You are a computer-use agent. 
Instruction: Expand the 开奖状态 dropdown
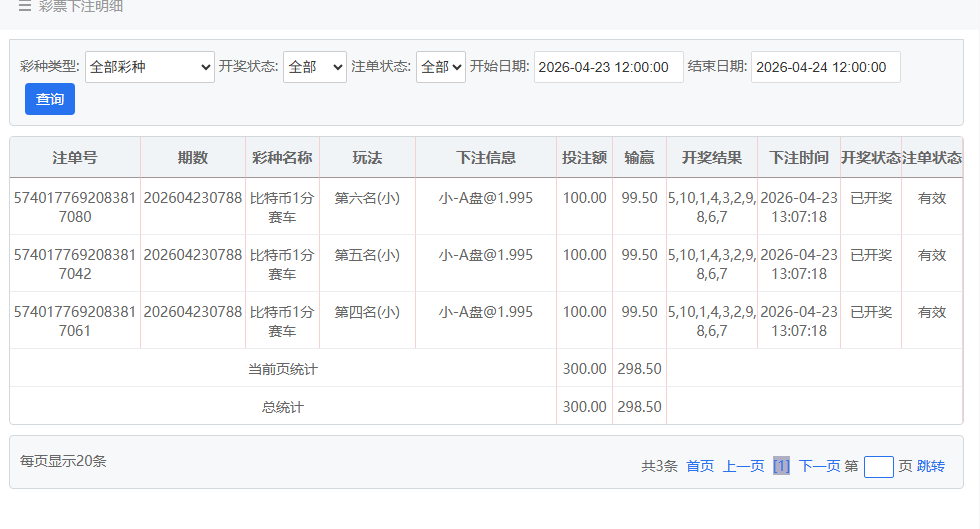[x=314, y=67]
